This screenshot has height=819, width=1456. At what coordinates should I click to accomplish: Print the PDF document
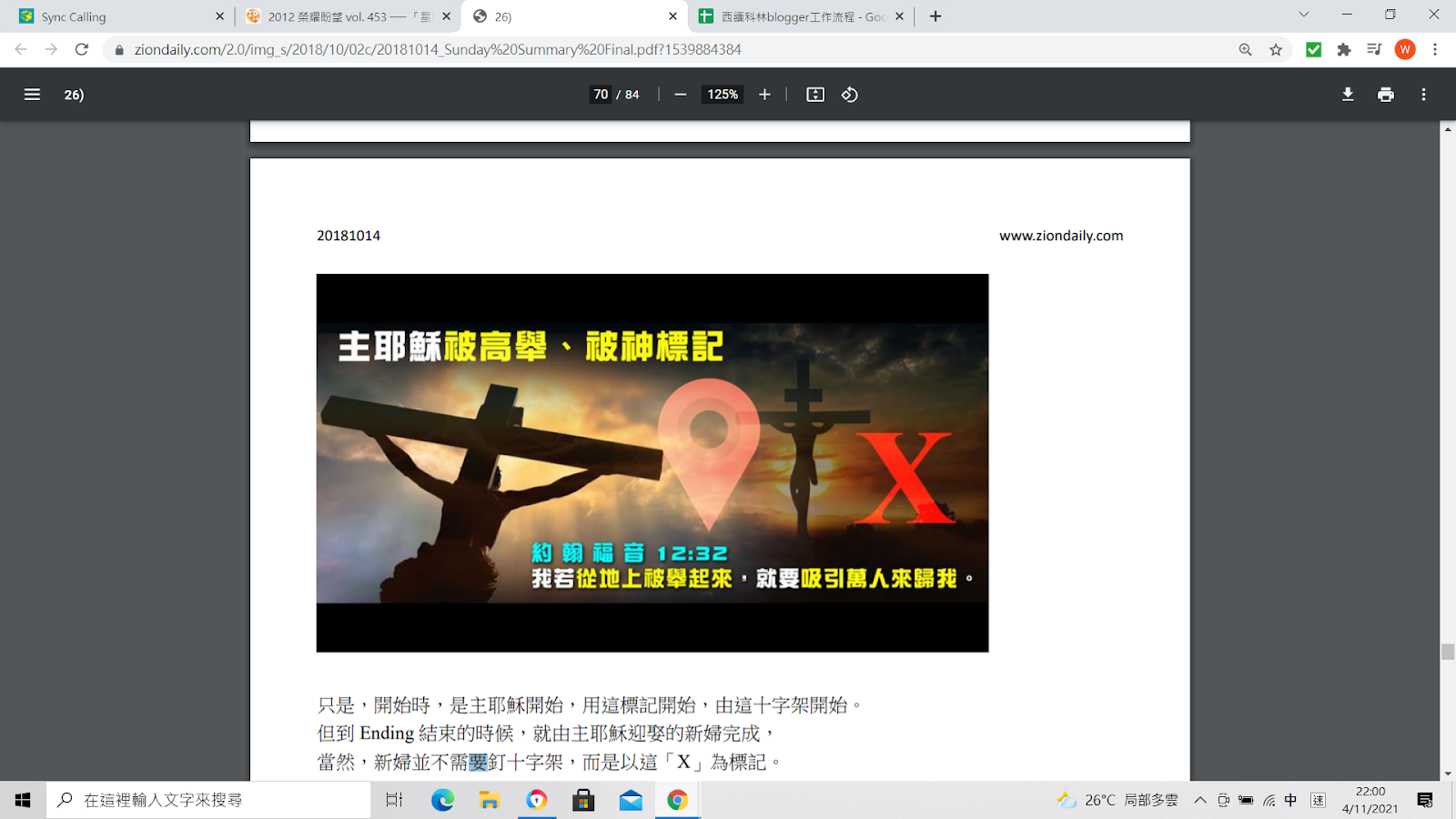(1386, 95)
